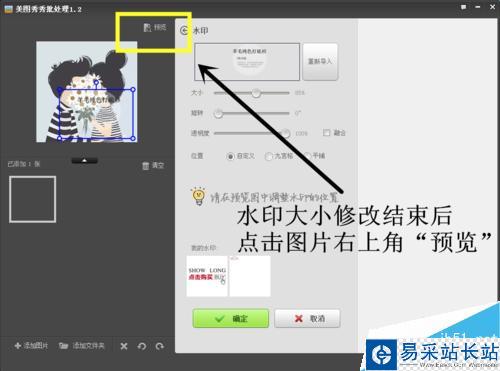Select the 平铺 tile position radio button
The height and width of the screenshot is (371, 500).
pyautogui.click(x=307, y=156)
